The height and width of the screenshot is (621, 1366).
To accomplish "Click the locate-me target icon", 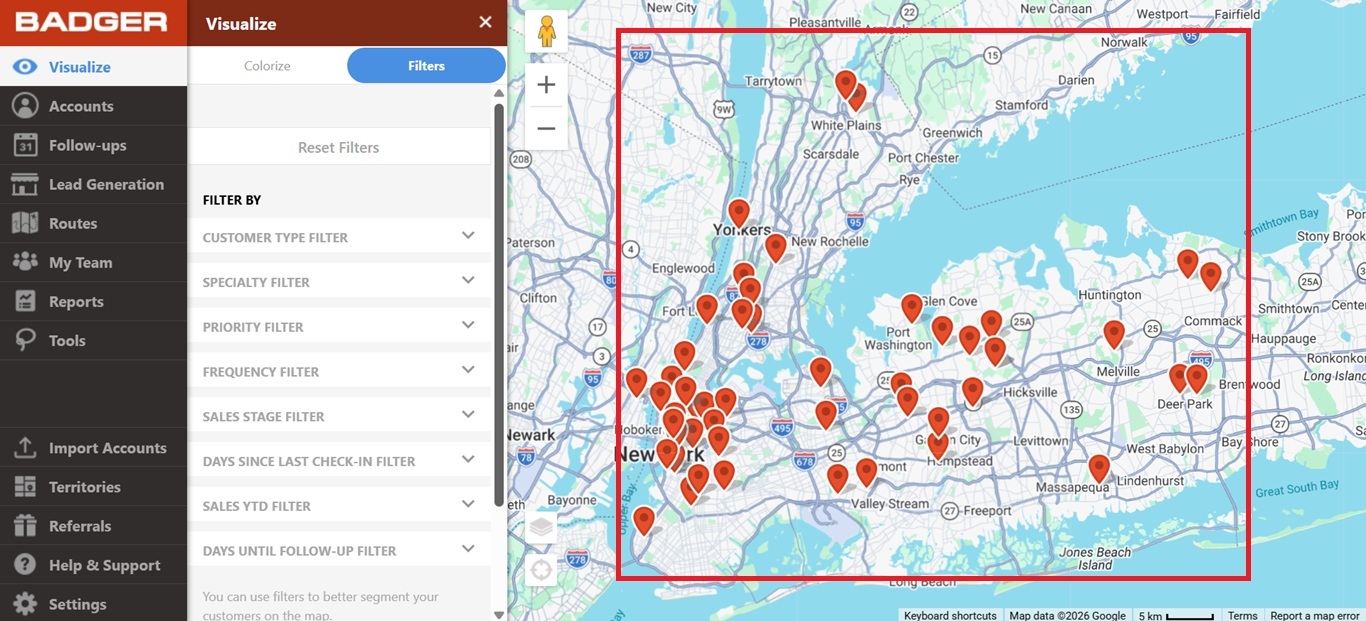I will click(x=541, y=571).
